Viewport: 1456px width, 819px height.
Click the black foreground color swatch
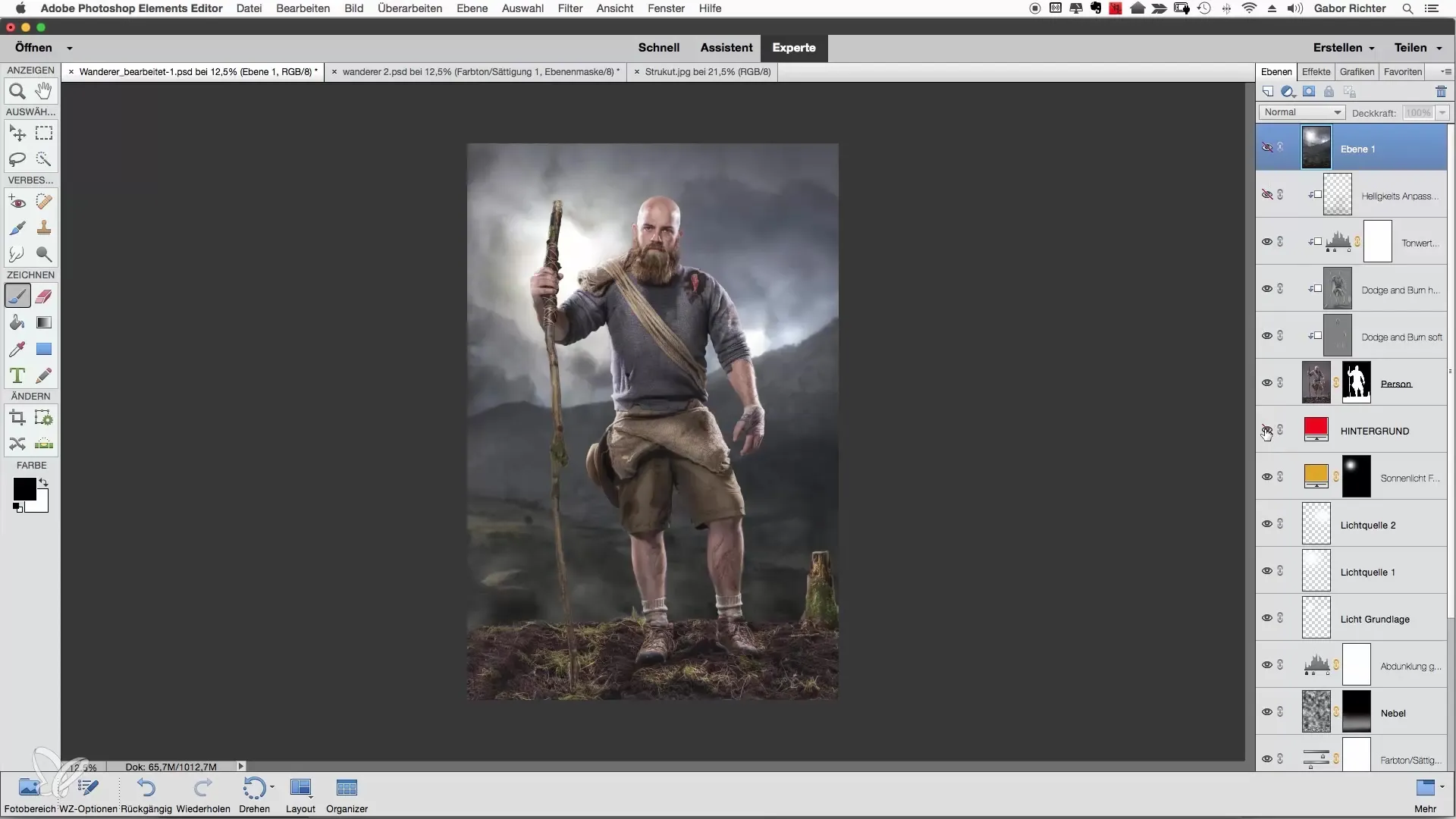pyautogui.click(x=24, y=489)
